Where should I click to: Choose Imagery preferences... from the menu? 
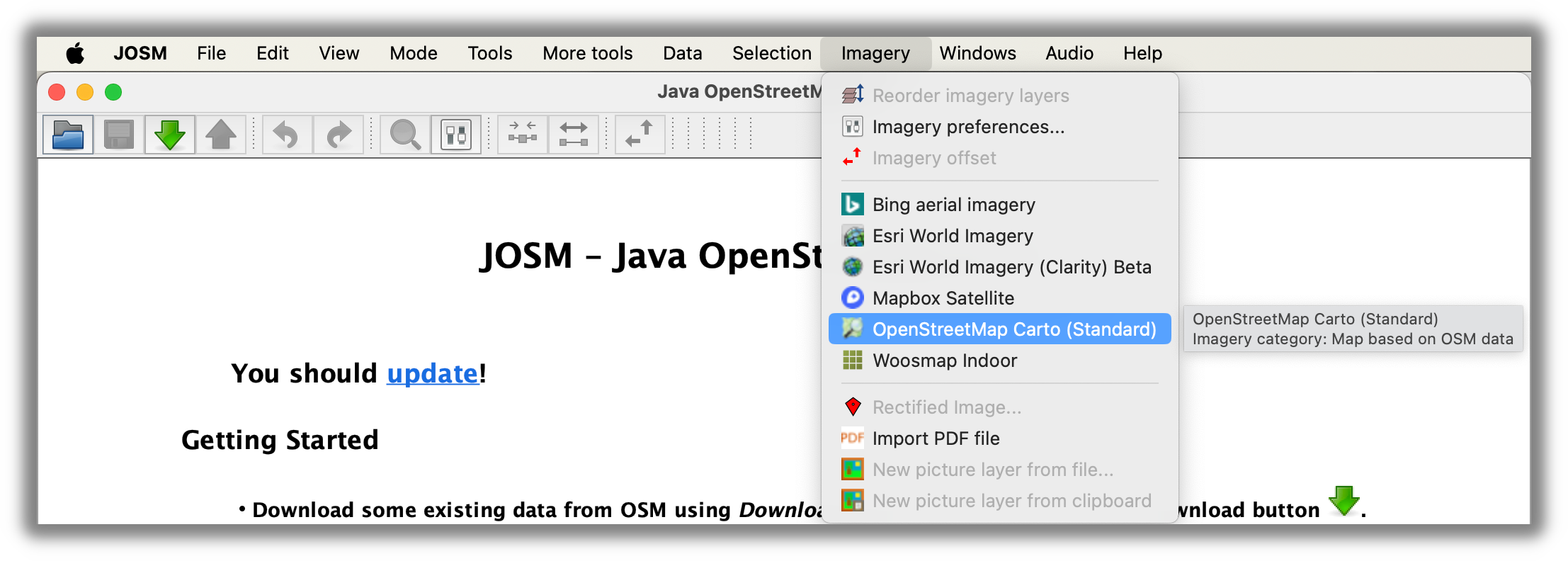click(x=999, y=126)
